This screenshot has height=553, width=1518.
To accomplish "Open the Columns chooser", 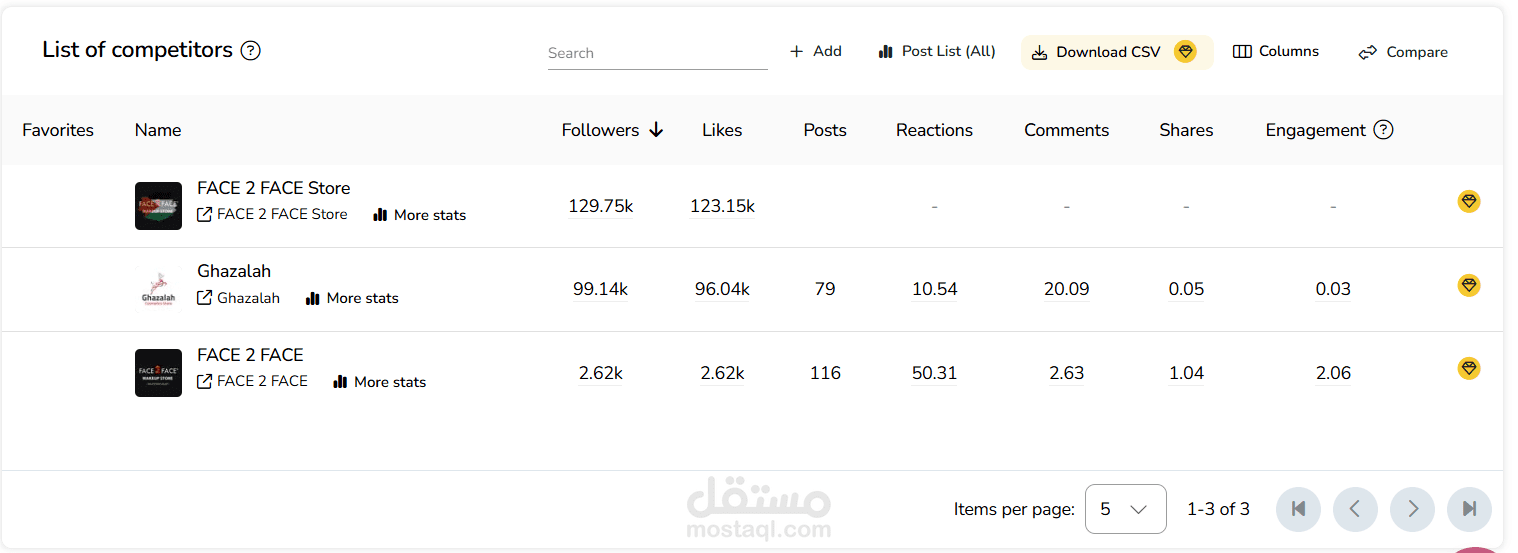I will pos(1276,52).
